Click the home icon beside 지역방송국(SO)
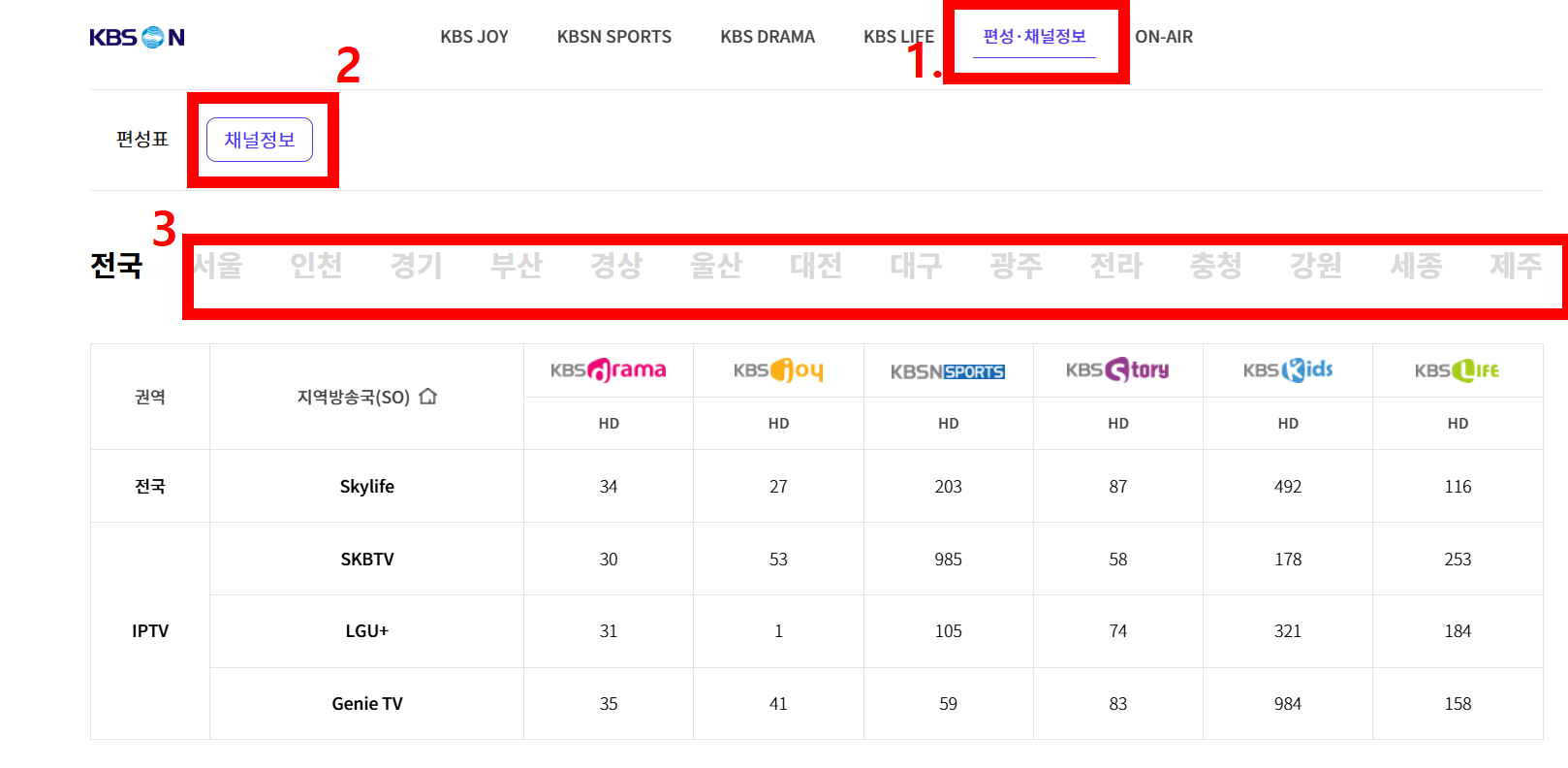 428,397
